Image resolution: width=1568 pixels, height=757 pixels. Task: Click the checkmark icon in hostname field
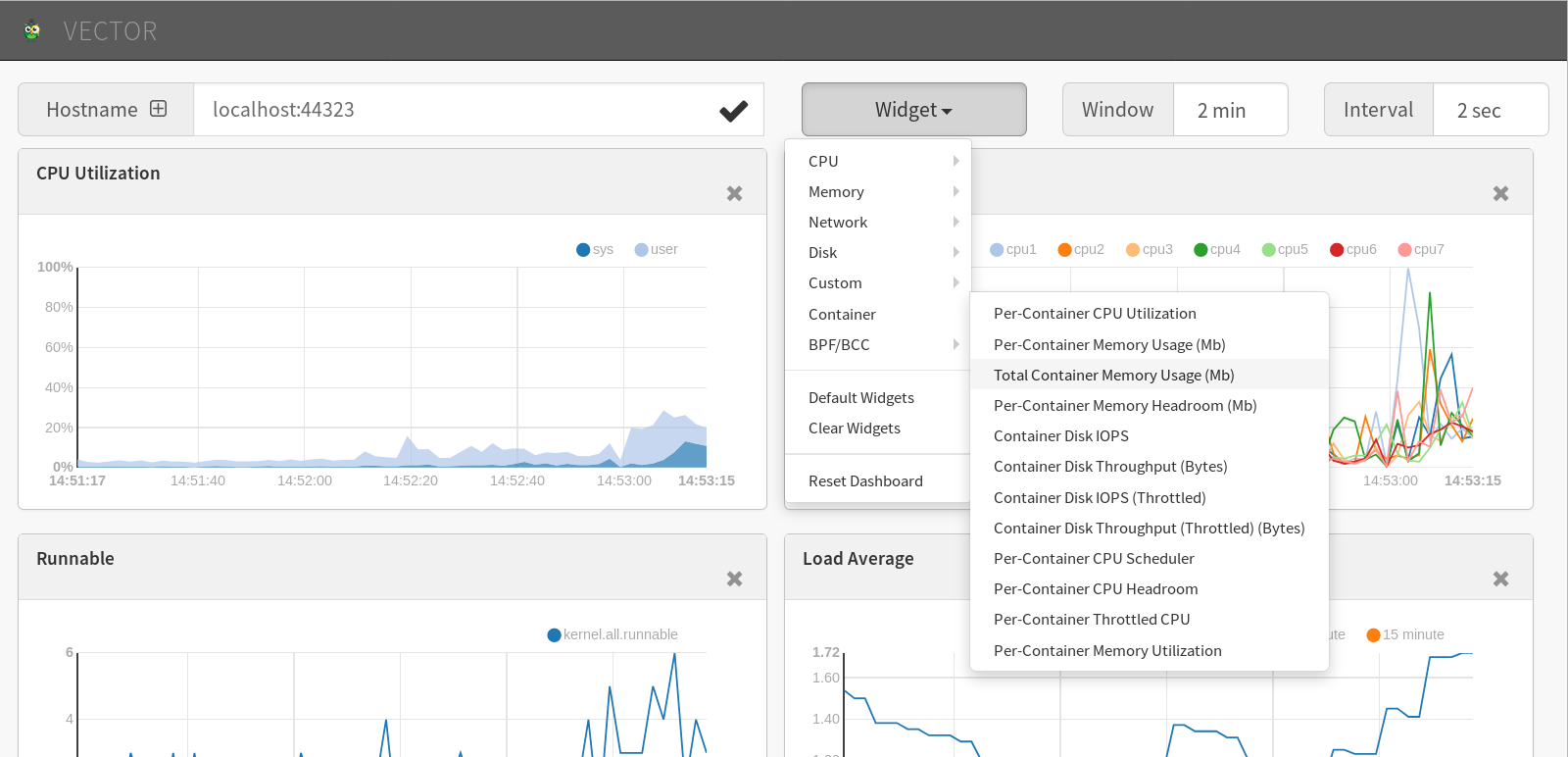tap(733, 111)
